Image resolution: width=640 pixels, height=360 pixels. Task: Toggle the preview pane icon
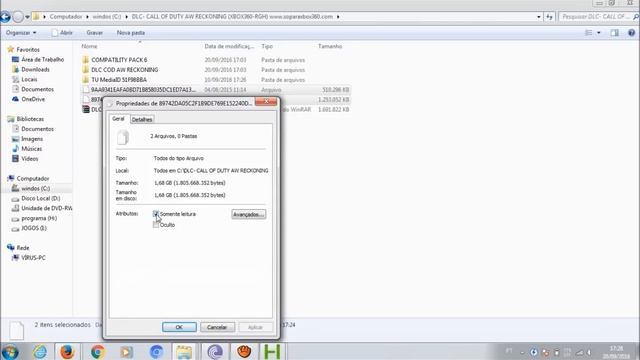615,33
